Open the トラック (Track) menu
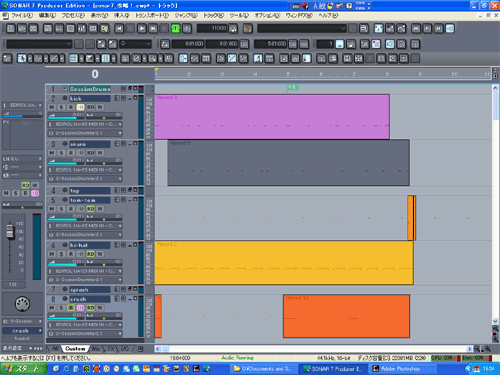The width and height of the screenshot is (500, 375). click(x=213, y=16)
